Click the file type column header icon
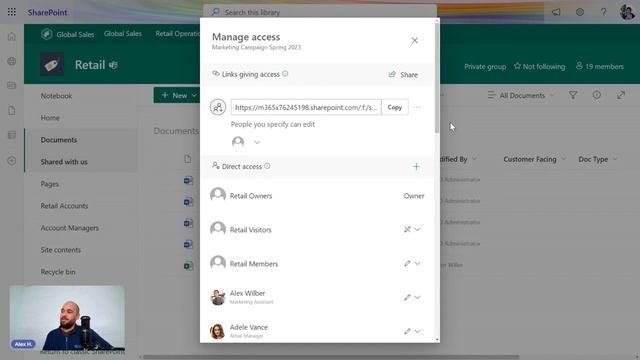Screen dimensions: 640x360 point(187,159)
